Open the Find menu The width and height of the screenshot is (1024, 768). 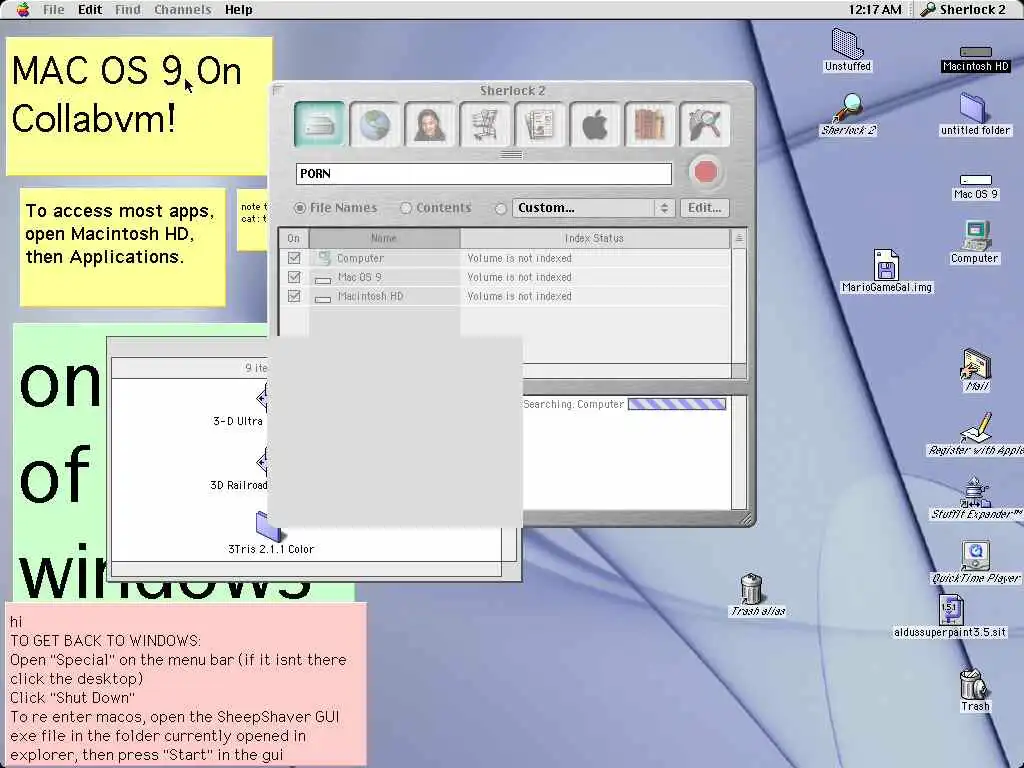[128, 9]
